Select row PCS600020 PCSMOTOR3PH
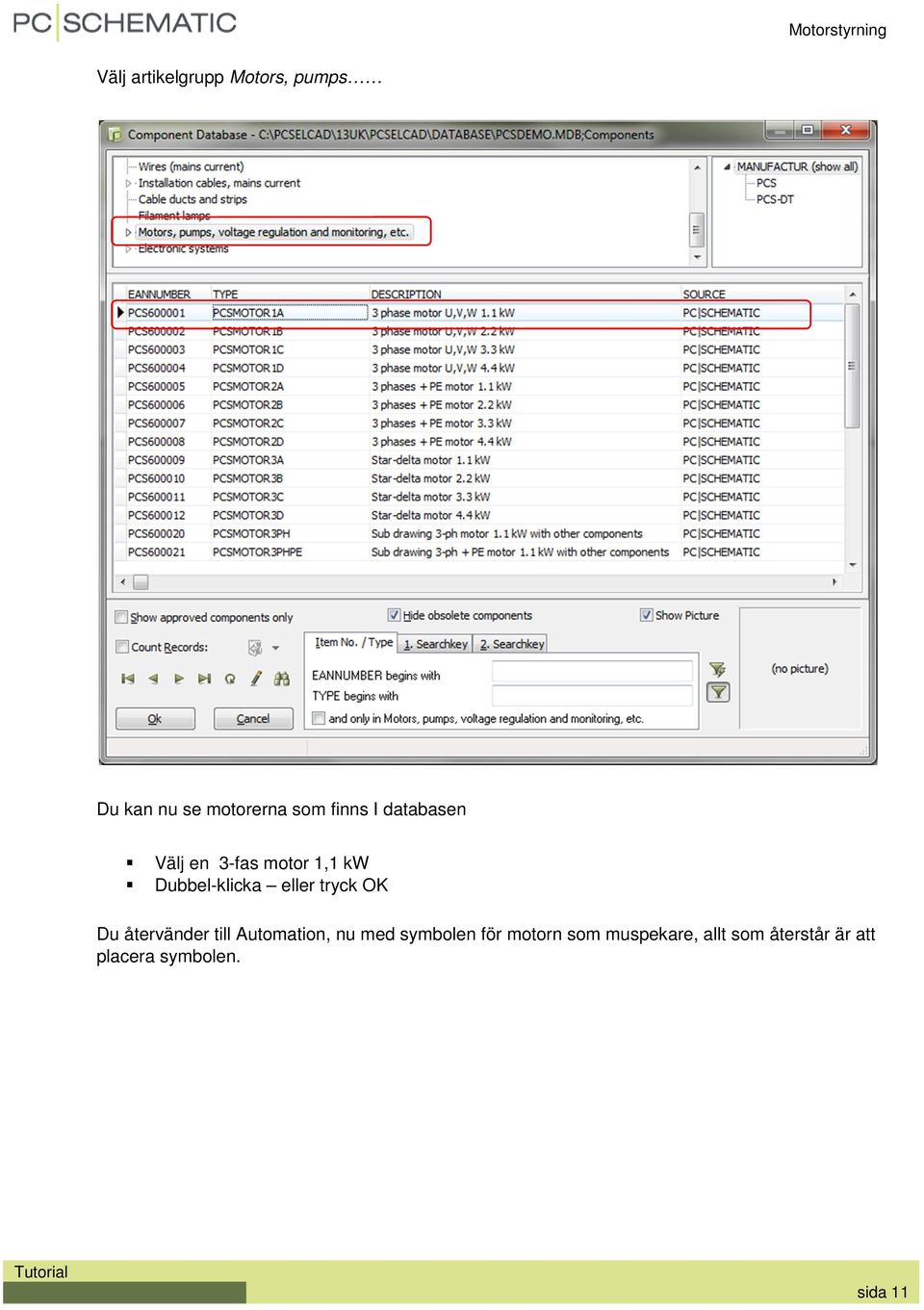 479,533
